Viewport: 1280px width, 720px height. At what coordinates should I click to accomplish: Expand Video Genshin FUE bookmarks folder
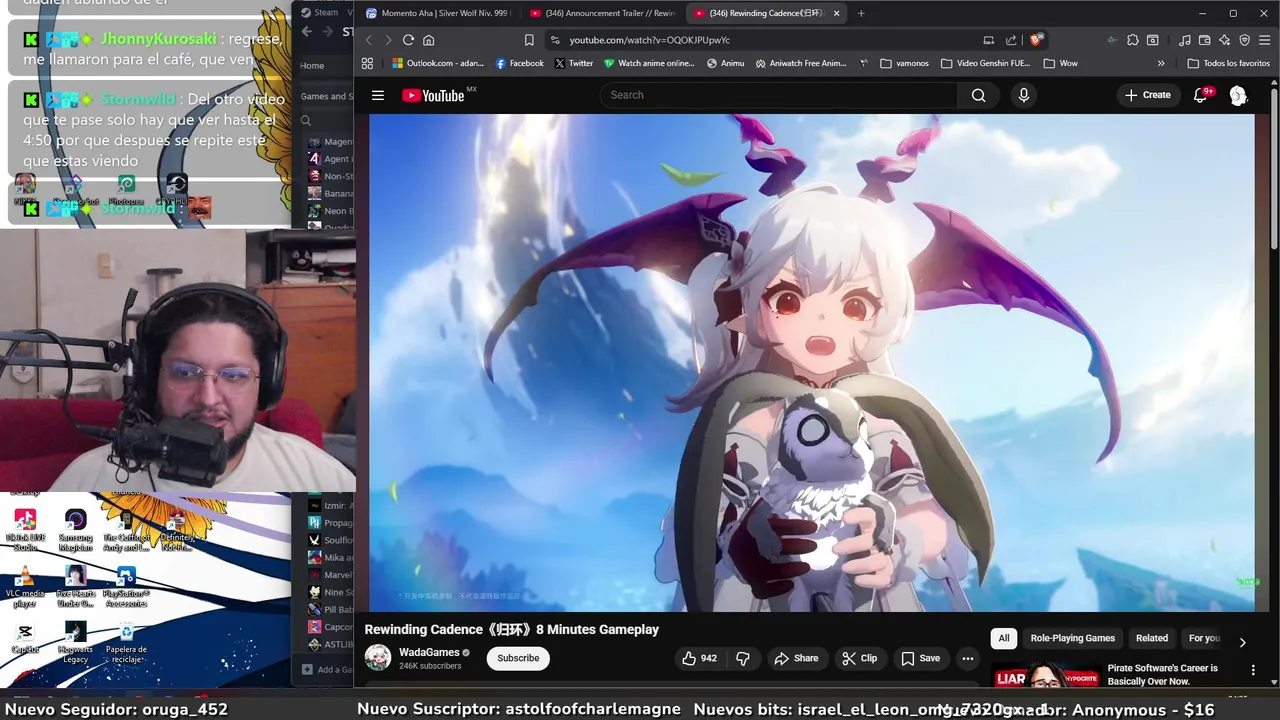(986, 63)
